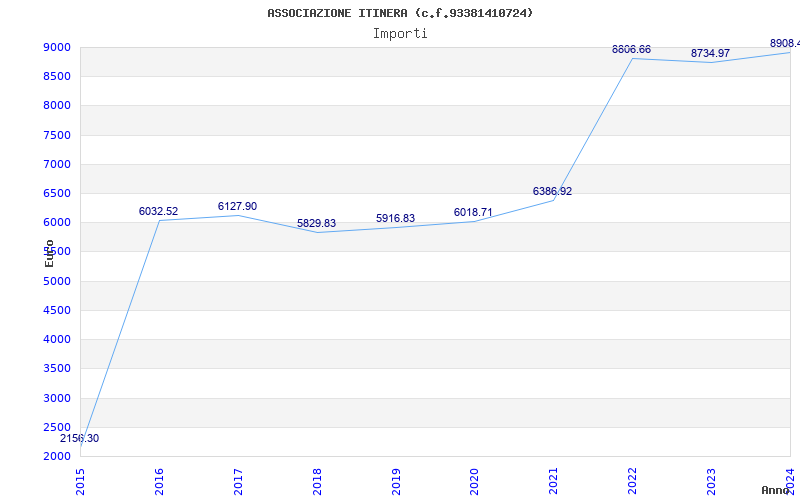The image size is (800, 500).
Task: Select the data label 8734.97
Action: [710, 53]
